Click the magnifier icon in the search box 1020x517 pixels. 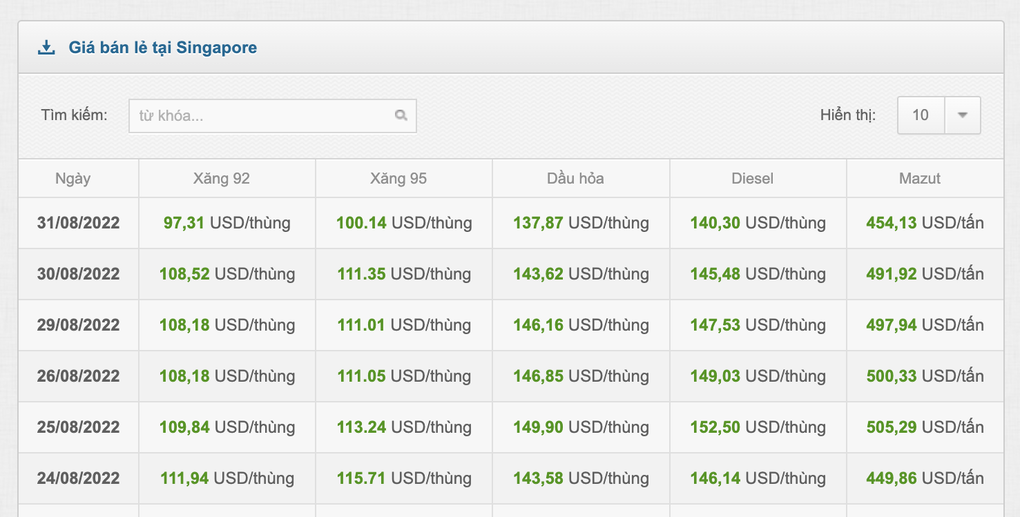pos(401,116)
